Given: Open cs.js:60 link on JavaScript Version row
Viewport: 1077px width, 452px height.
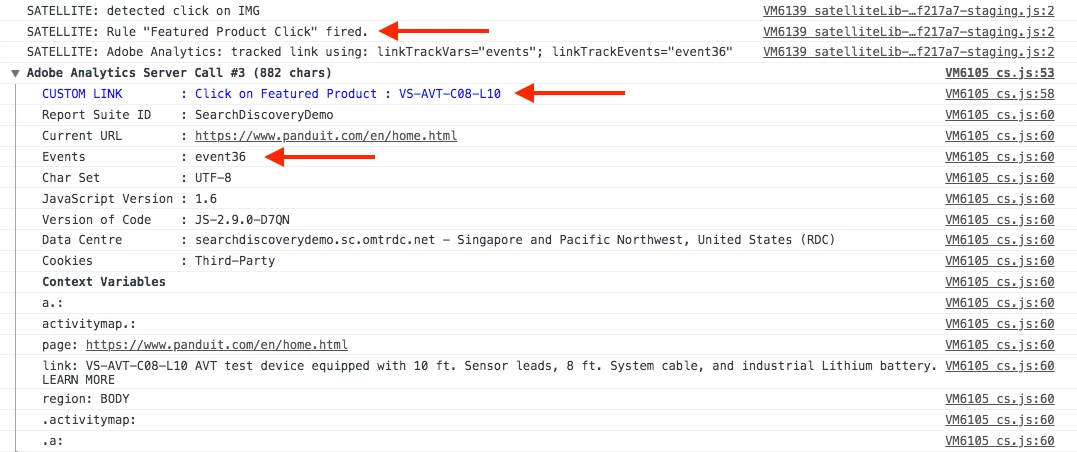Looking at the screenshot, I should pyautogui.click(x=999, y=199).
